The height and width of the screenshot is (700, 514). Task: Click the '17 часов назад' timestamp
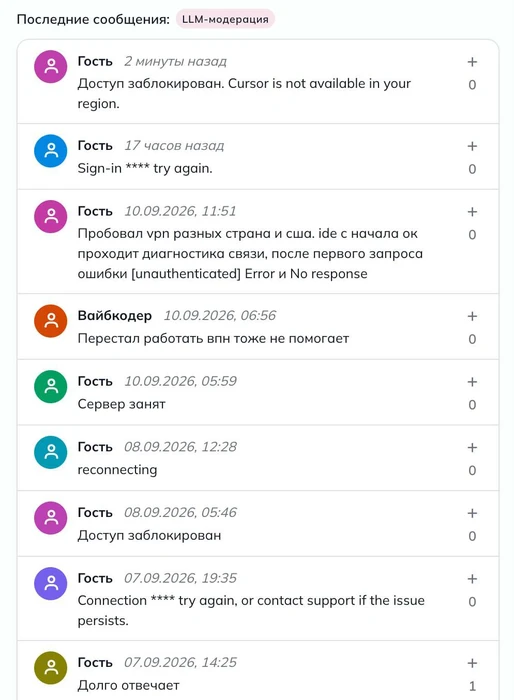pyautogui.click(x=174, y=146)
